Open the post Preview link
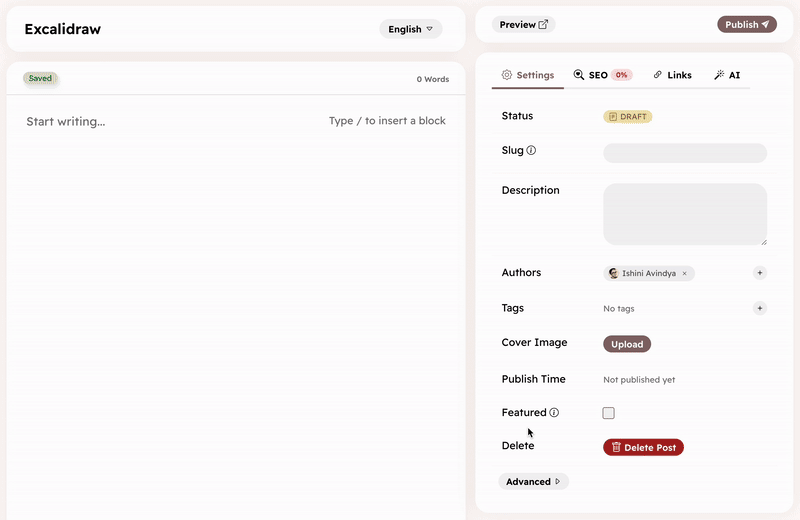This screenshot has width=800, height=520. coord(523,24)
